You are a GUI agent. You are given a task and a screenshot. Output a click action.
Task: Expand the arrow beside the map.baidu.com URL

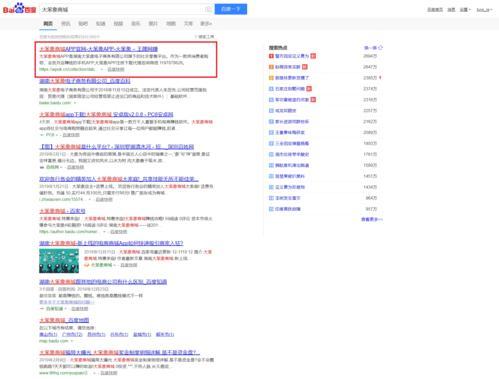(x=72, y=341)
